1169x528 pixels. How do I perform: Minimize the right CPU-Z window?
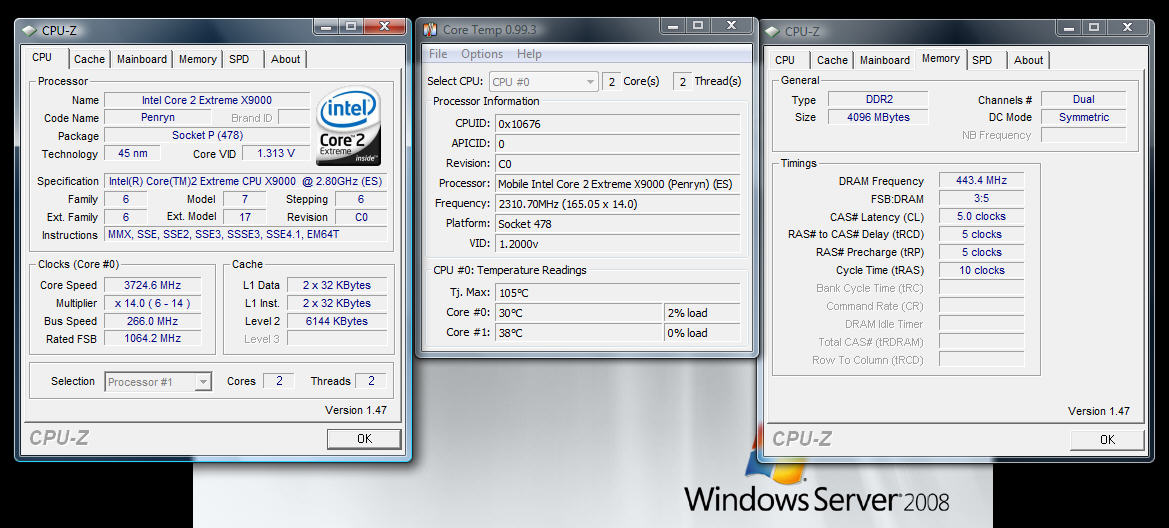(1070, 28)
